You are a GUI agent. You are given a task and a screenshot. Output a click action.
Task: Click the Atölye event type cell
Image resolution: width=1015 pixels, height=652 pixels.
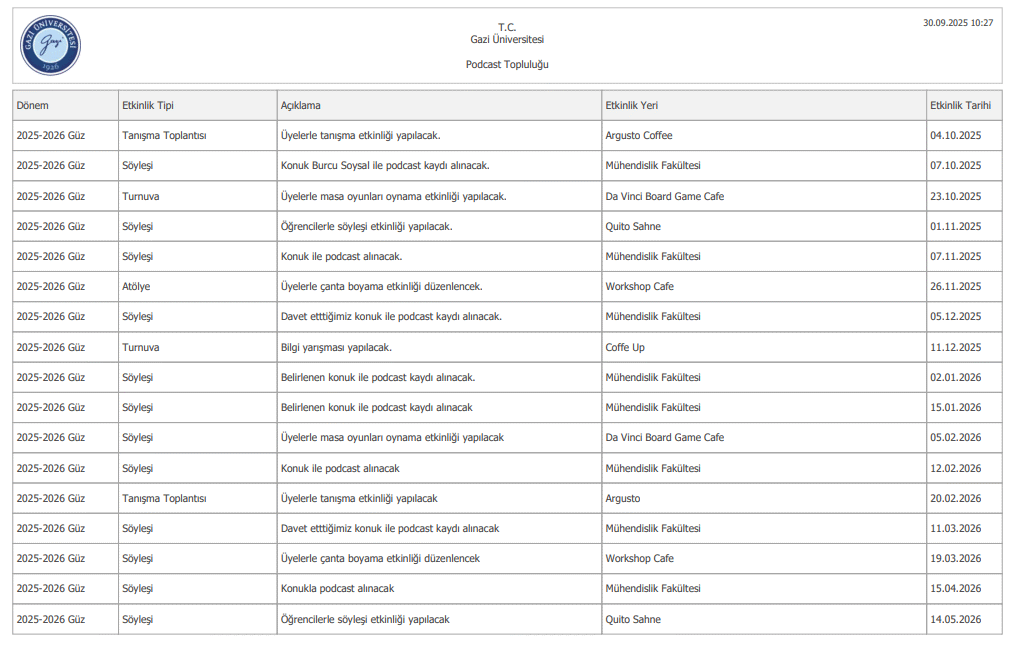(x=136, y=286)
